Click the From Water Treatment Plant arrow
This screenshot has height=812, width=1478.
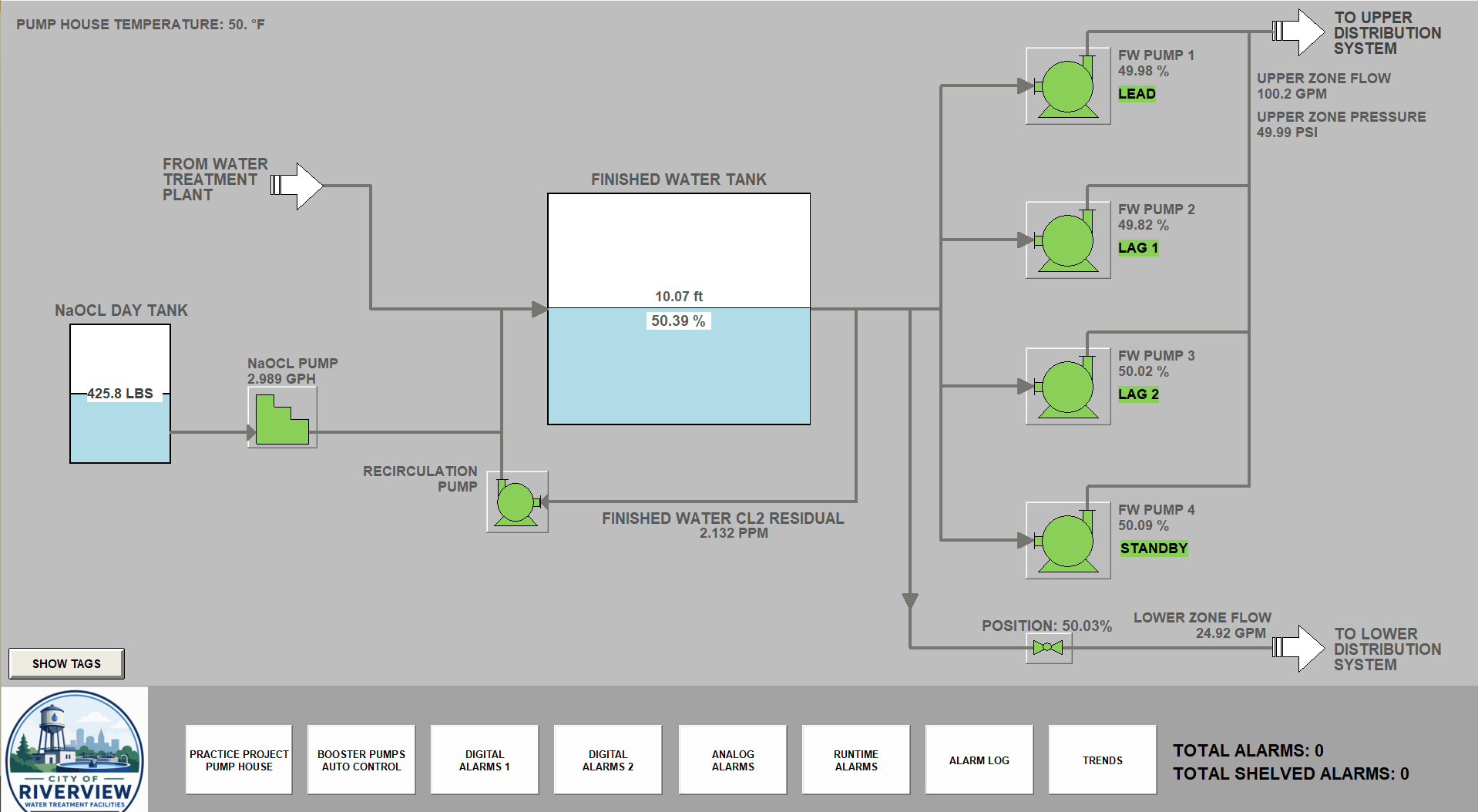297,186
